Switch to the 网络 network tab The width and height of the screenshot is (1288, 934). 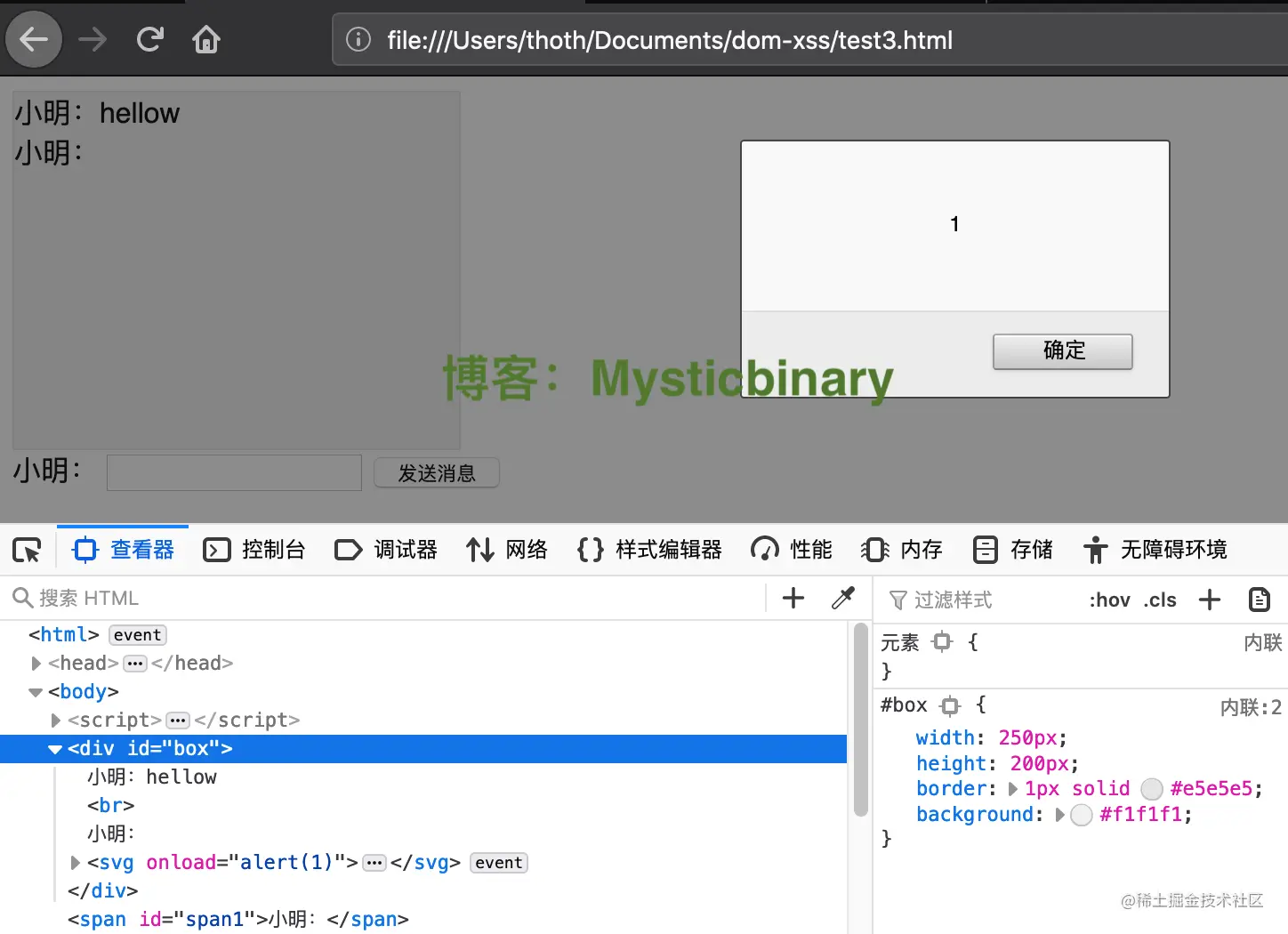coord(507,550)
